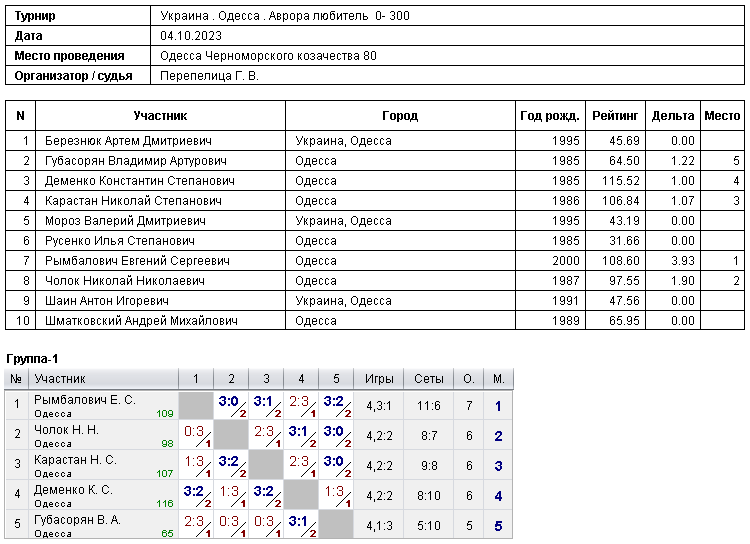Click Деменко's 1:3 score against player 5

pyautogui.click(x=336, y=495)
